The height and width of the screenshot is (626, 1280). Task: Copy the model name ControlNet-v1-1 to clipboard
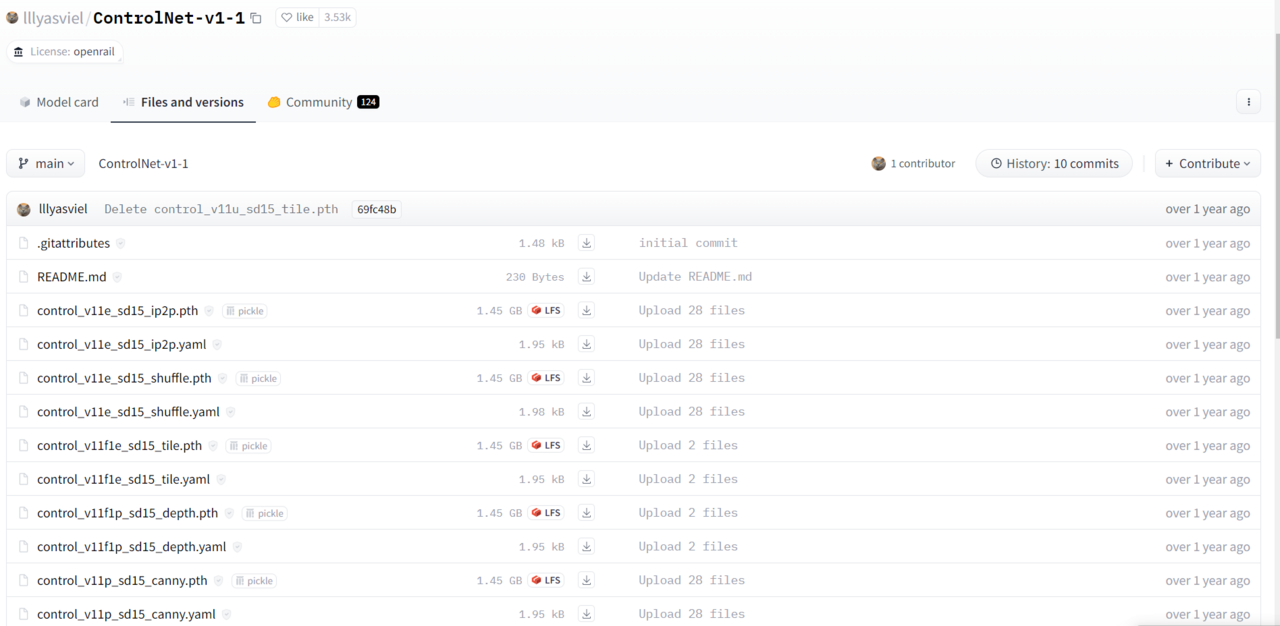(x=256, y=18)
